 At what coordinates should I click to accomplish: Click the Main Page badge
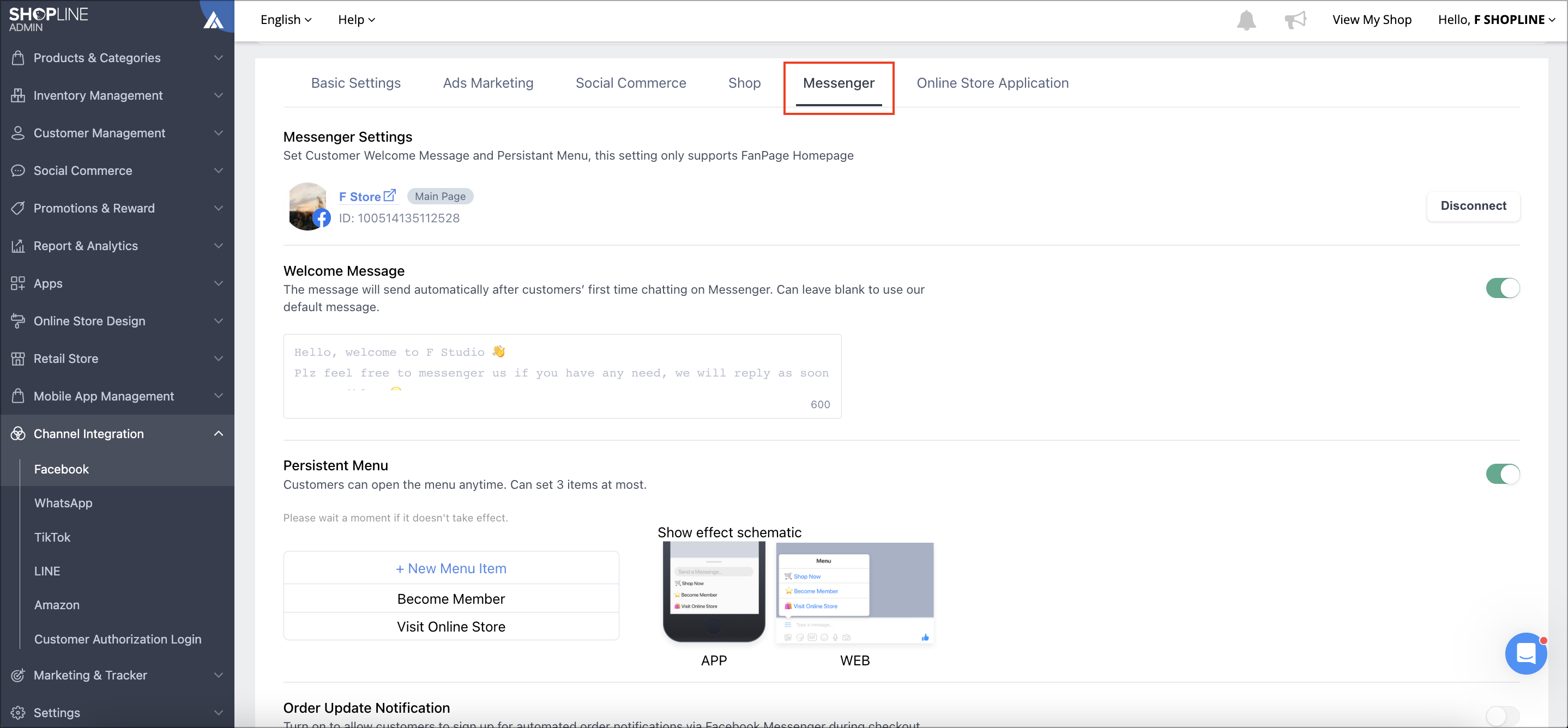coord(440,197)
